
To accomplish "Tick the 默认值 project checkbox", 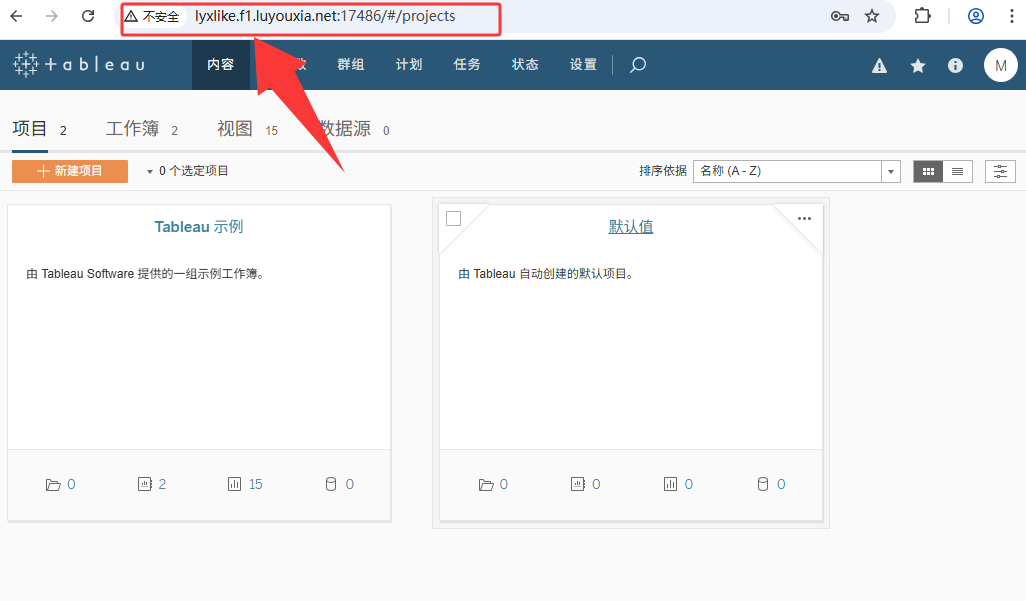I will pyautogui.click(x=453, y=219).
